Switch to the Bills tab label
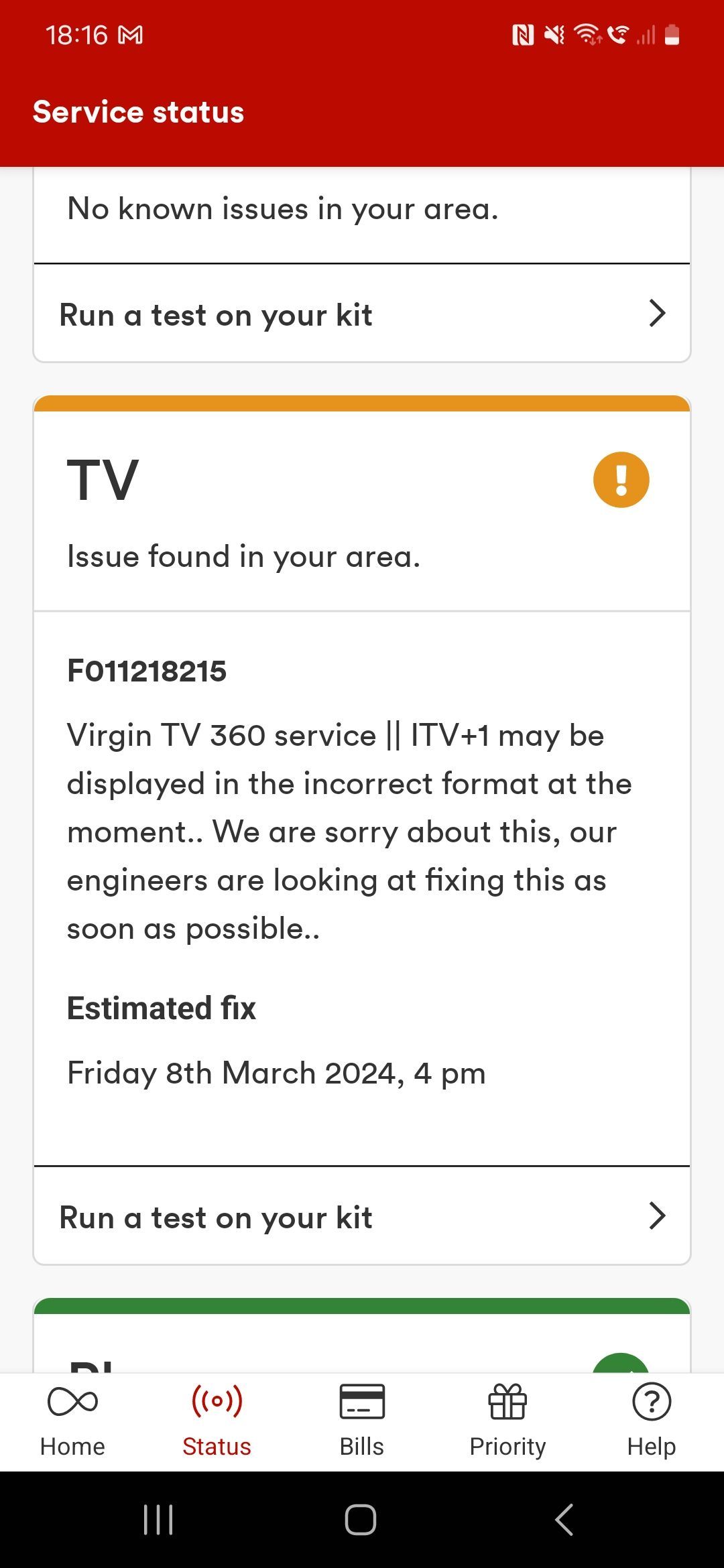The height and width of the screenshot is (1568, 724). [362, 1447]
